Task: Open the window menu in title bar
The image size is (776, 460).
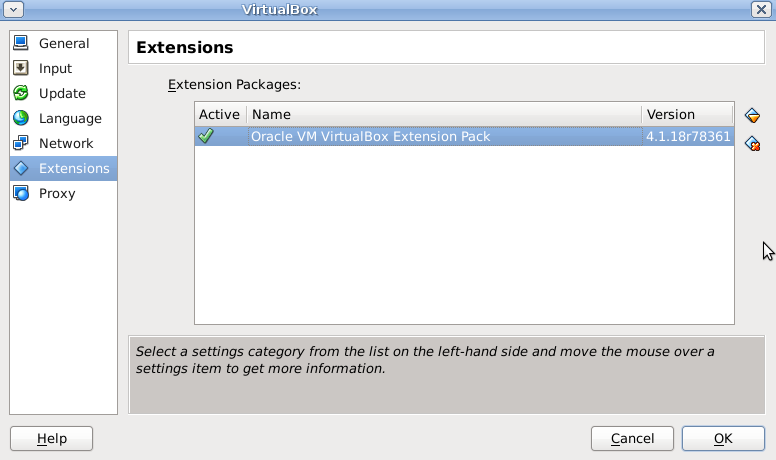Action: (14, 9)
